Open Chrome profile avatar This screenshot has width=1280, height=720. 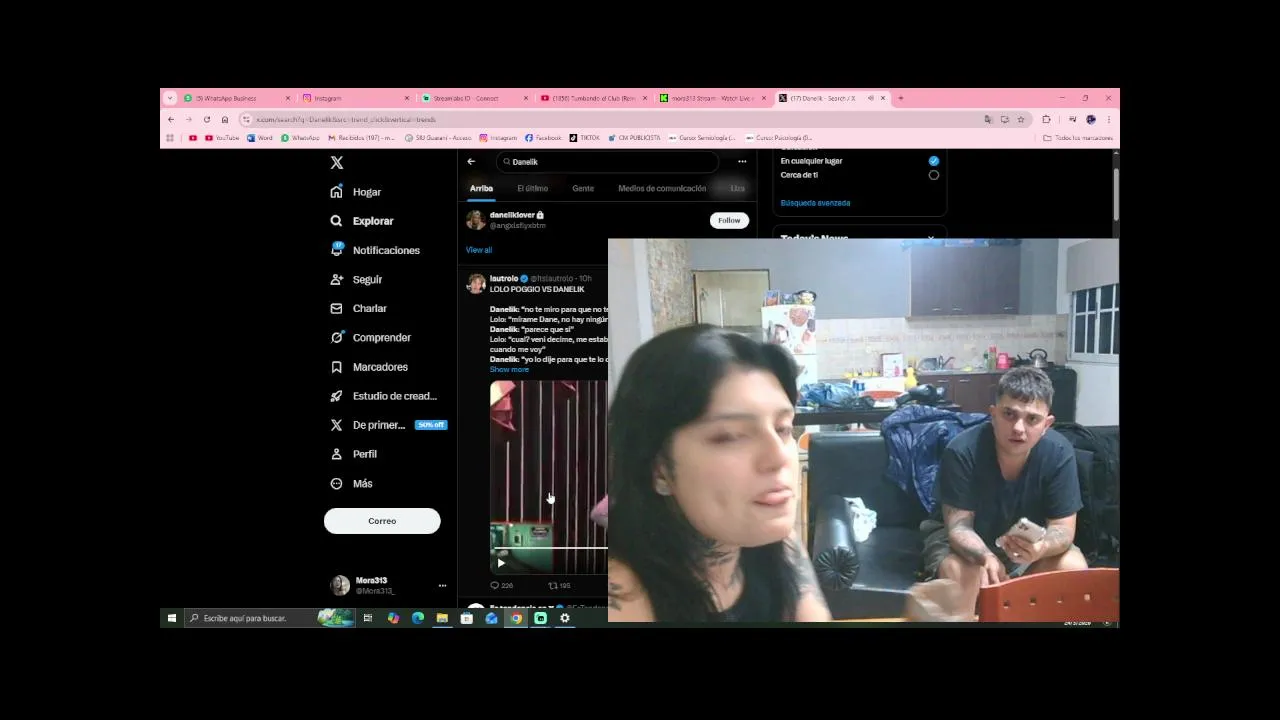click(1091, 119)
